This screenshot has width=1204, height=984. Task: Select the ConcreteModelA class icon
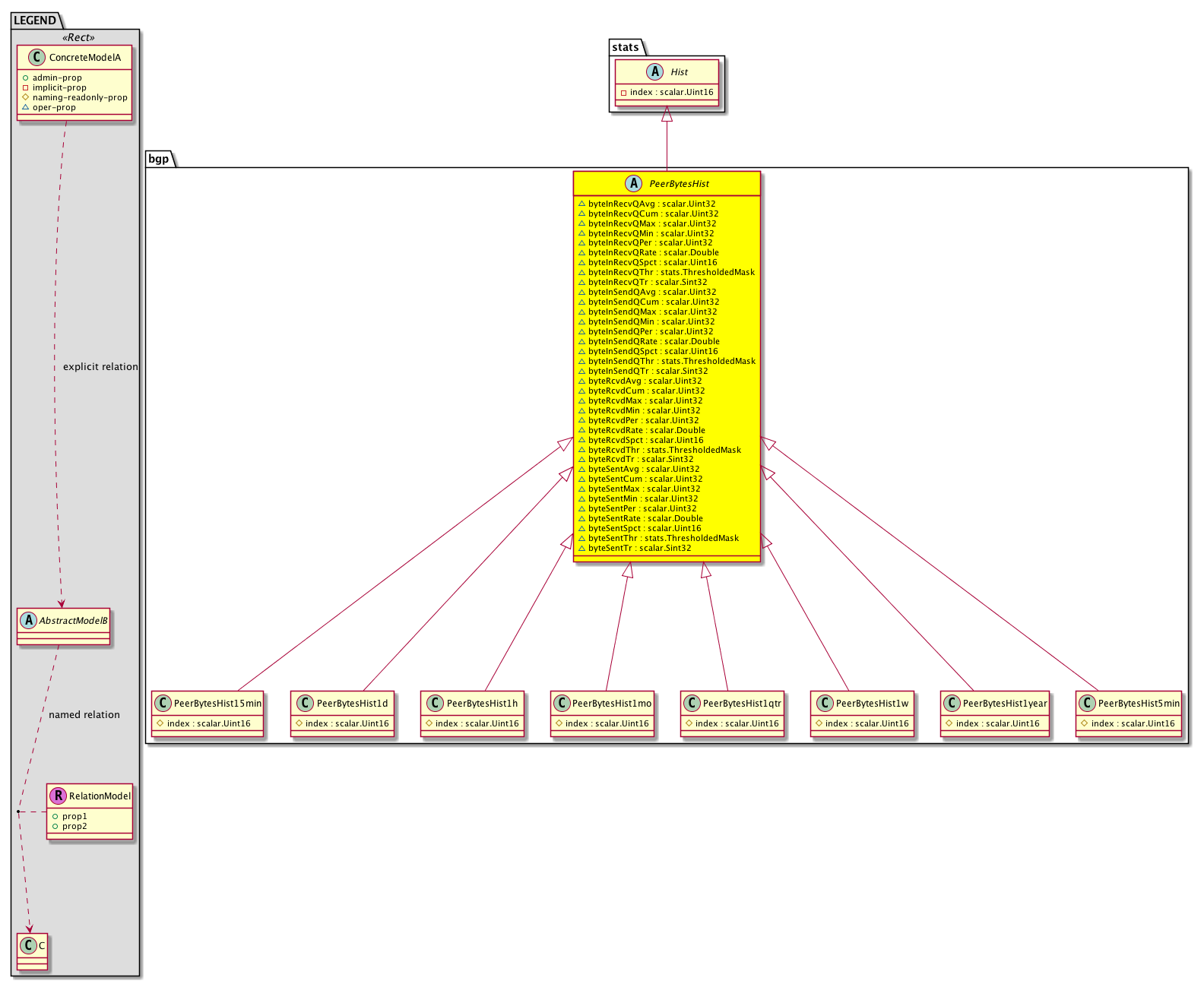click(36, 58)
